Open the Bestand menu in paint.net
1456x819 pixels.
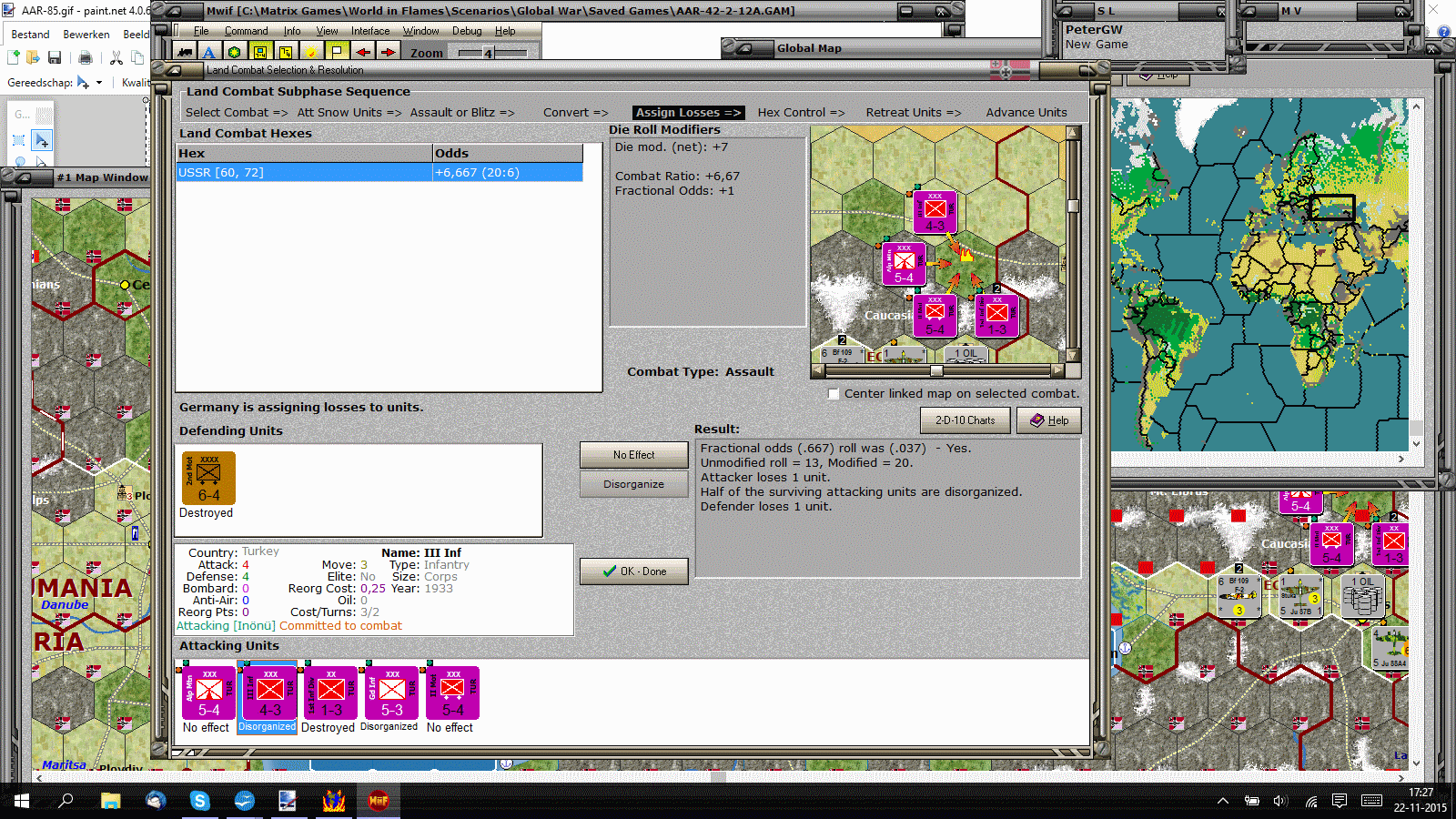pyautogui.click(x=30, y=35)
